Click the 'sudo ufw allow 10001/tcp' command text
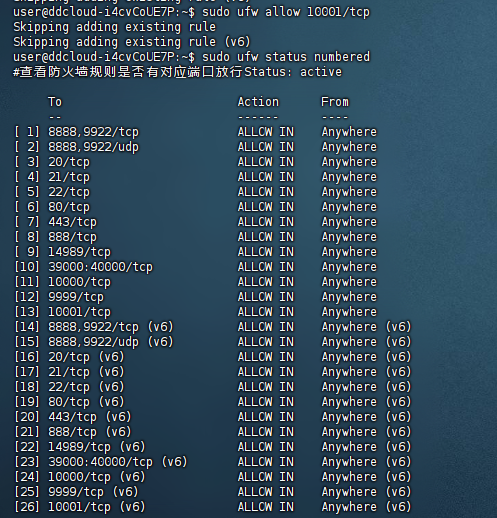497x518 pixels. (x=286, y=12)
